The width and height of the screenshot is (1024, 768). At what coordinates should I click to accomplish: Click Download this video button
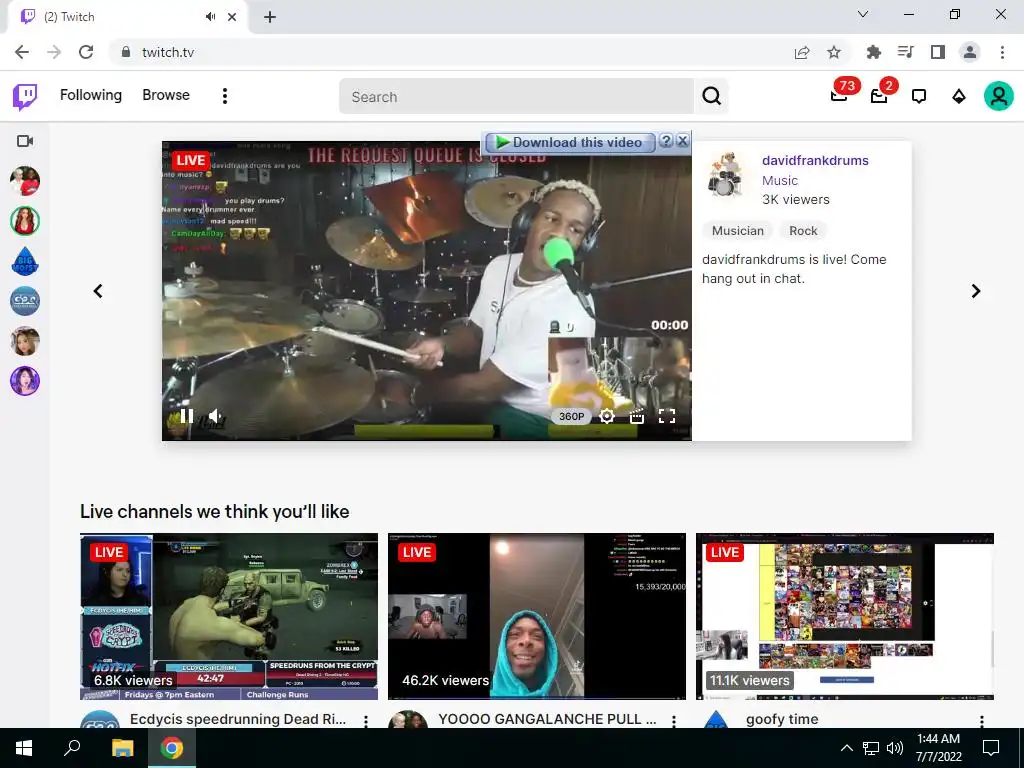[569, 142]
